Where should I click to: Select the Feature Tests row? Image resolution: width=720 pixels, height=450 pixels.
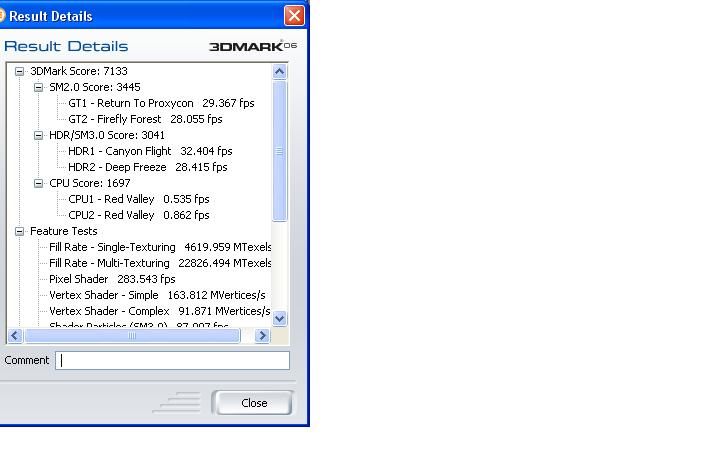(63, 231)
